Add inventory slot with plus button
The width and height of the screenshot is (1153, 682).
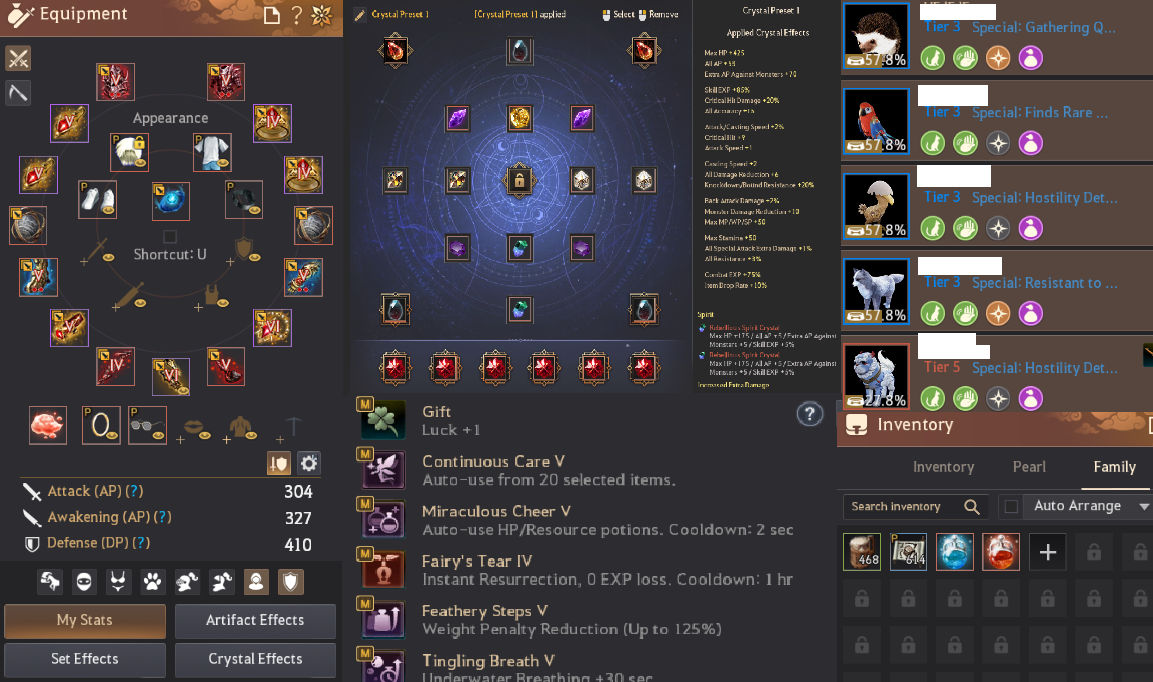coord(1048,552)
